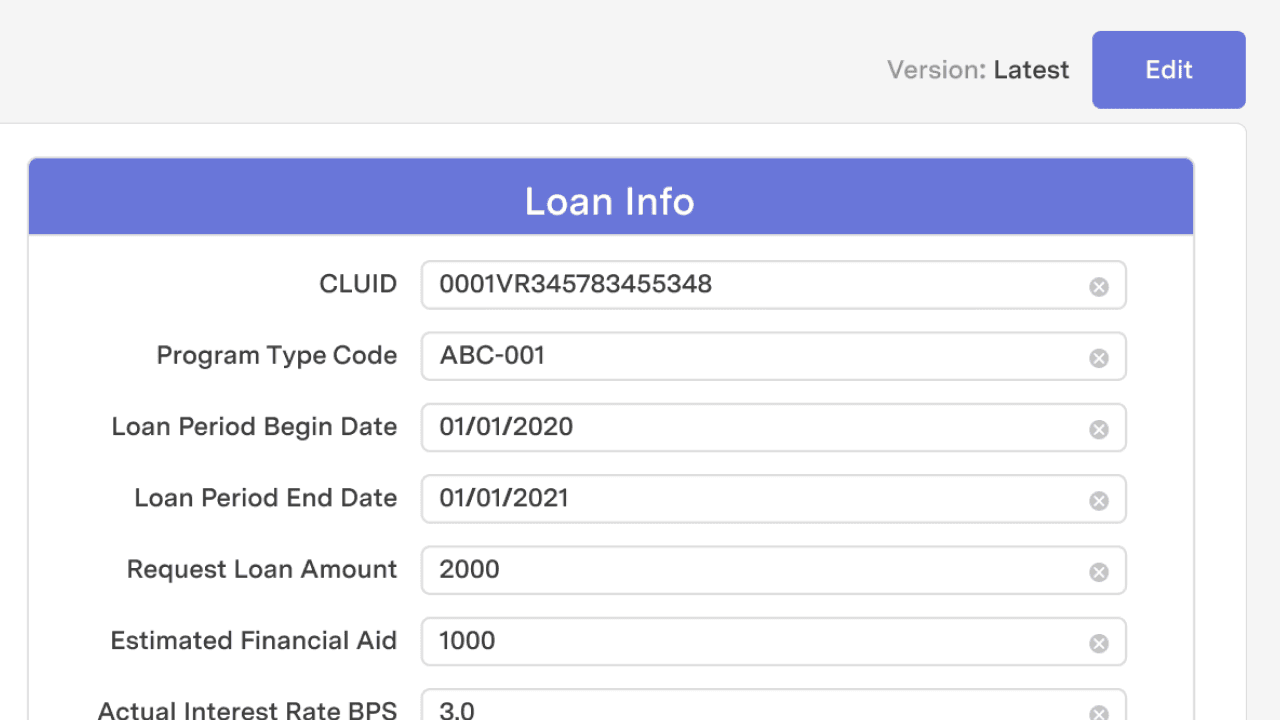
Task: Click the Loan Info section header
Action: tap(610, 197)
